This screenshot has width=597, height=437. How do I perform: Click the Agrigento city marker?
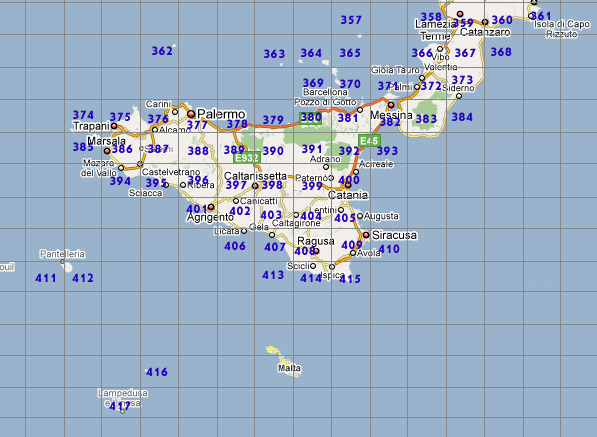[x=211, y=207]
